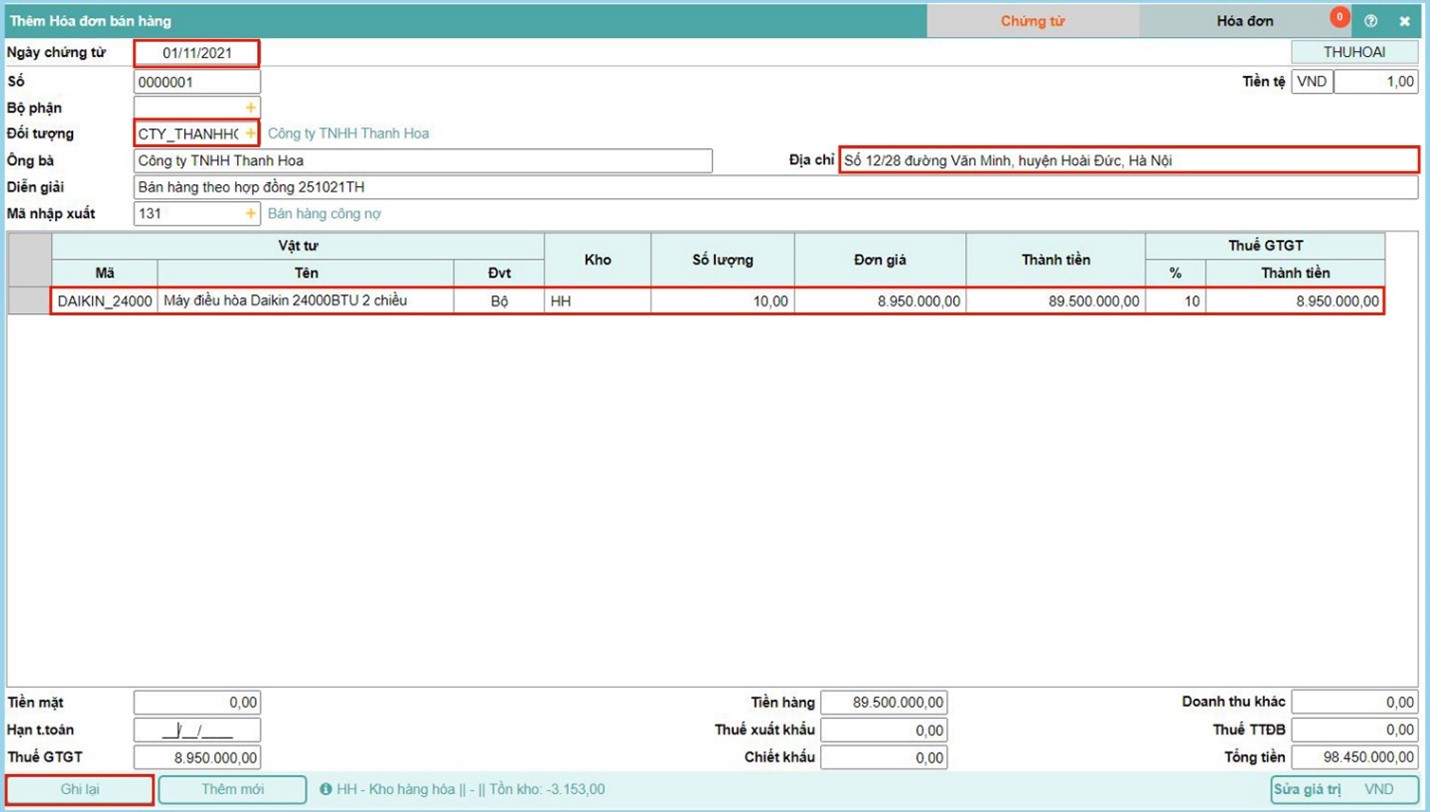This screenshot has width=1430, height=812.
Task: Select the row header of DAIKIN_24000 line
Action: (x=29, y=301)
